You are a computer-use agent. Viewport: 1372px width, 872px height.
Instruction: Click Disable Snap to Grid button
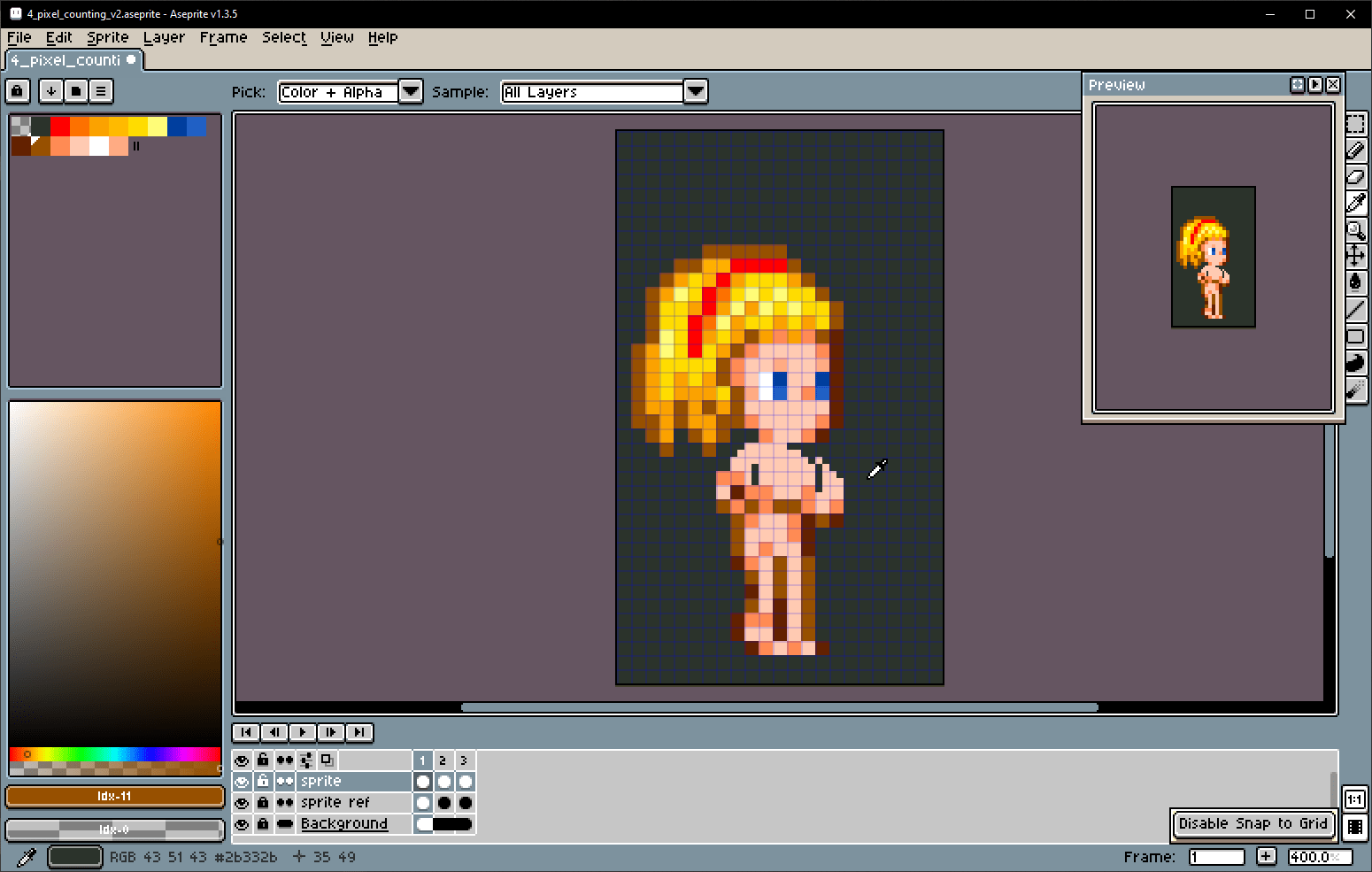1252,823
